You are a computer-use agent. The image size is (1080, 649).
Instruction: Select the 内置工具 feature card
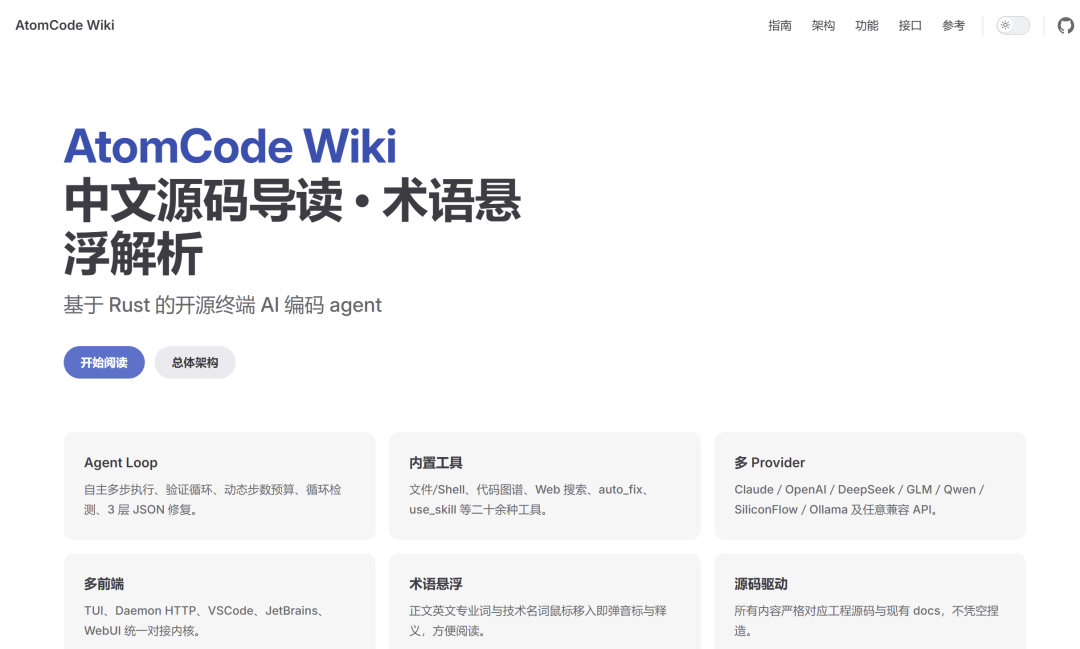pos(545,486)
